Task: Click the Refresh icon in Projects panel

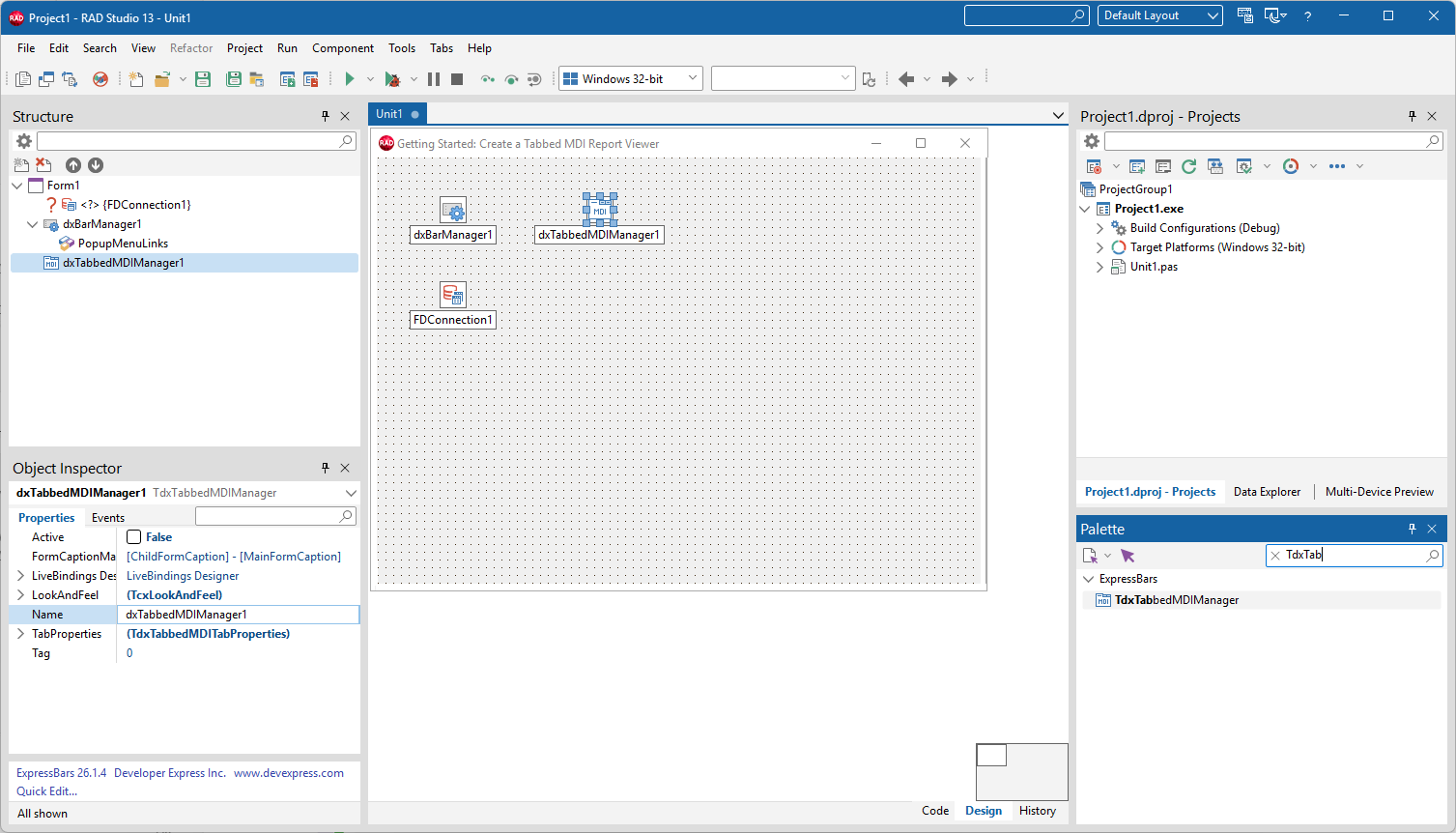Action: pos(1189,166)
